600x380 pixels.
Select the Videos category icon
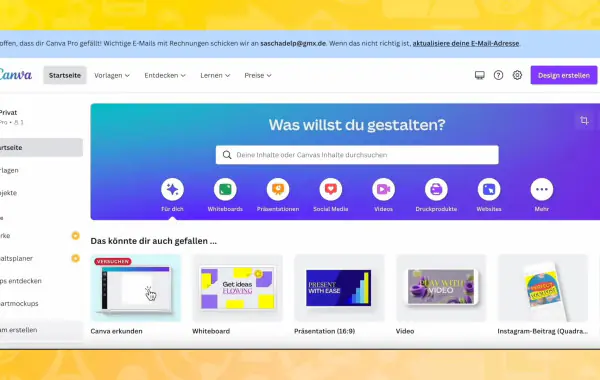point(383,189)
